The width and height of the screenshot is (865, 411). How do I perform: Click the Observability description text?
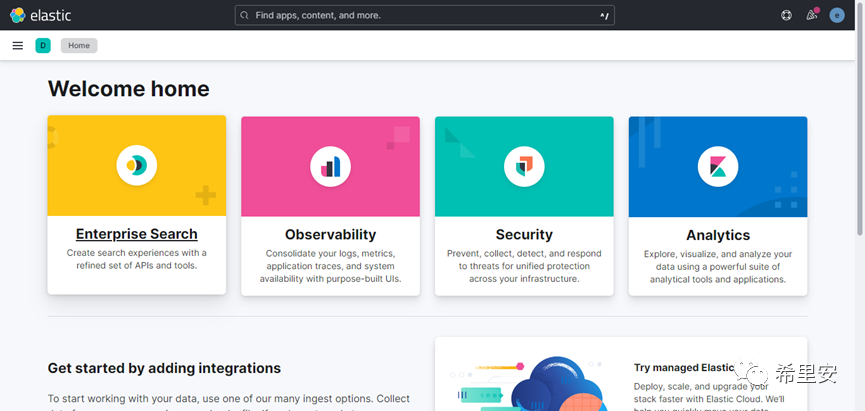tap(330, 266)
